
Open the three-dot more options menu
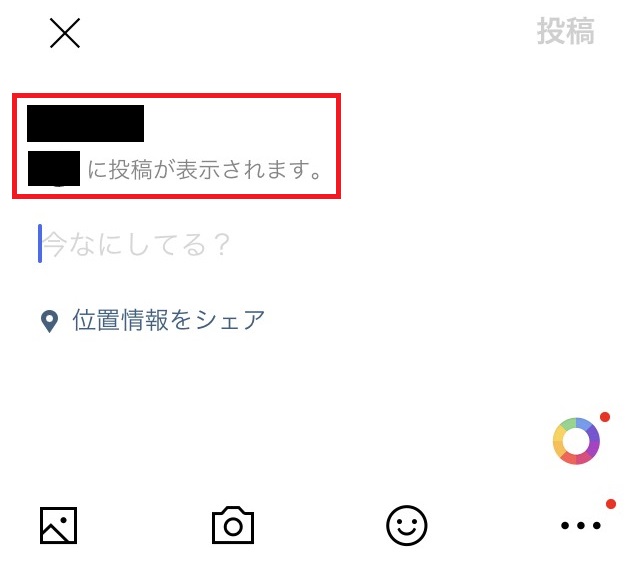coord(580,525)
